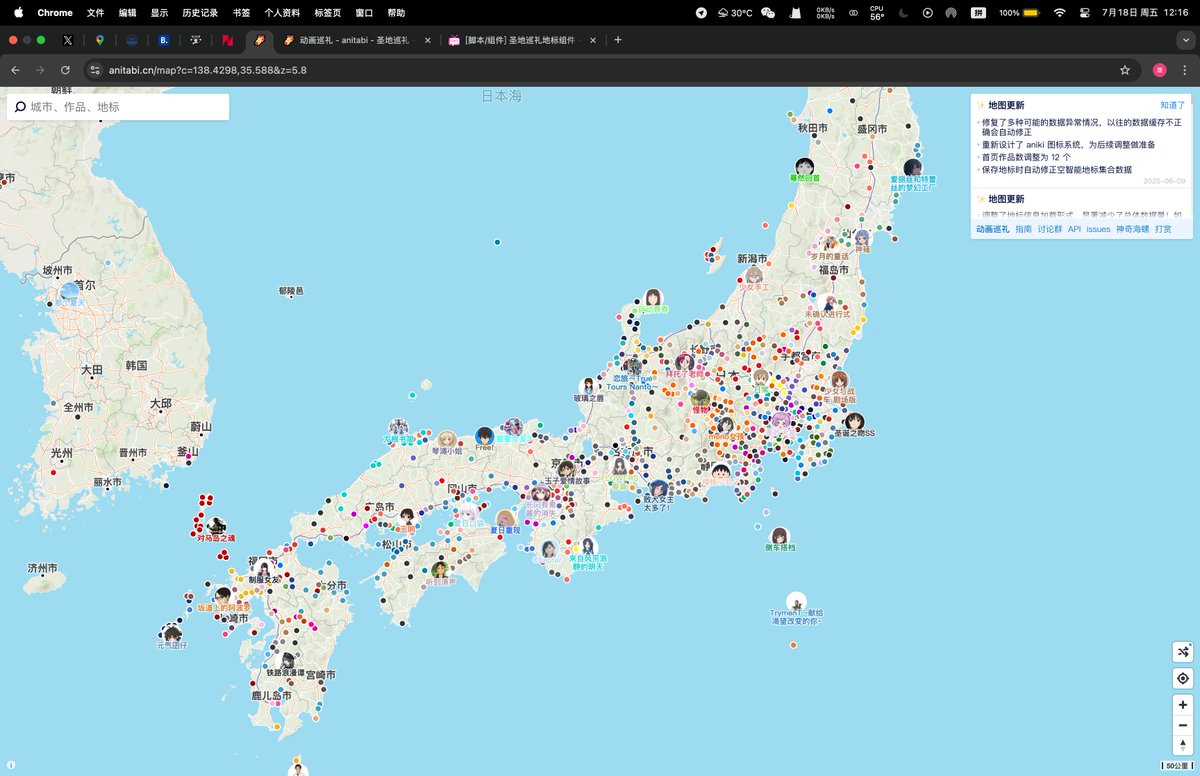Click the site info icon in address bar

coord(95,70)
